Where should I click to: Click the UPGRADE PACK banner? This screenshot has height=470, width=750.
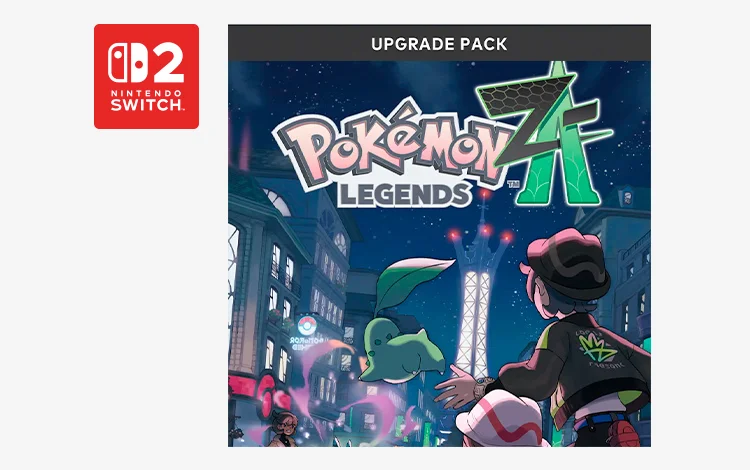coord(439,44)
